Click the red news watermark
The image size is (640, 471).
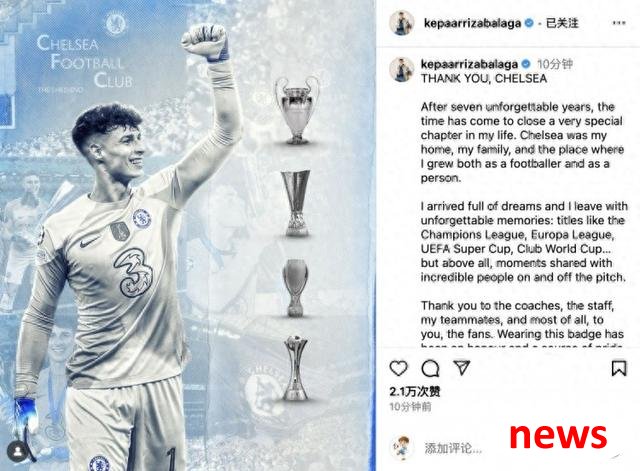558,436
